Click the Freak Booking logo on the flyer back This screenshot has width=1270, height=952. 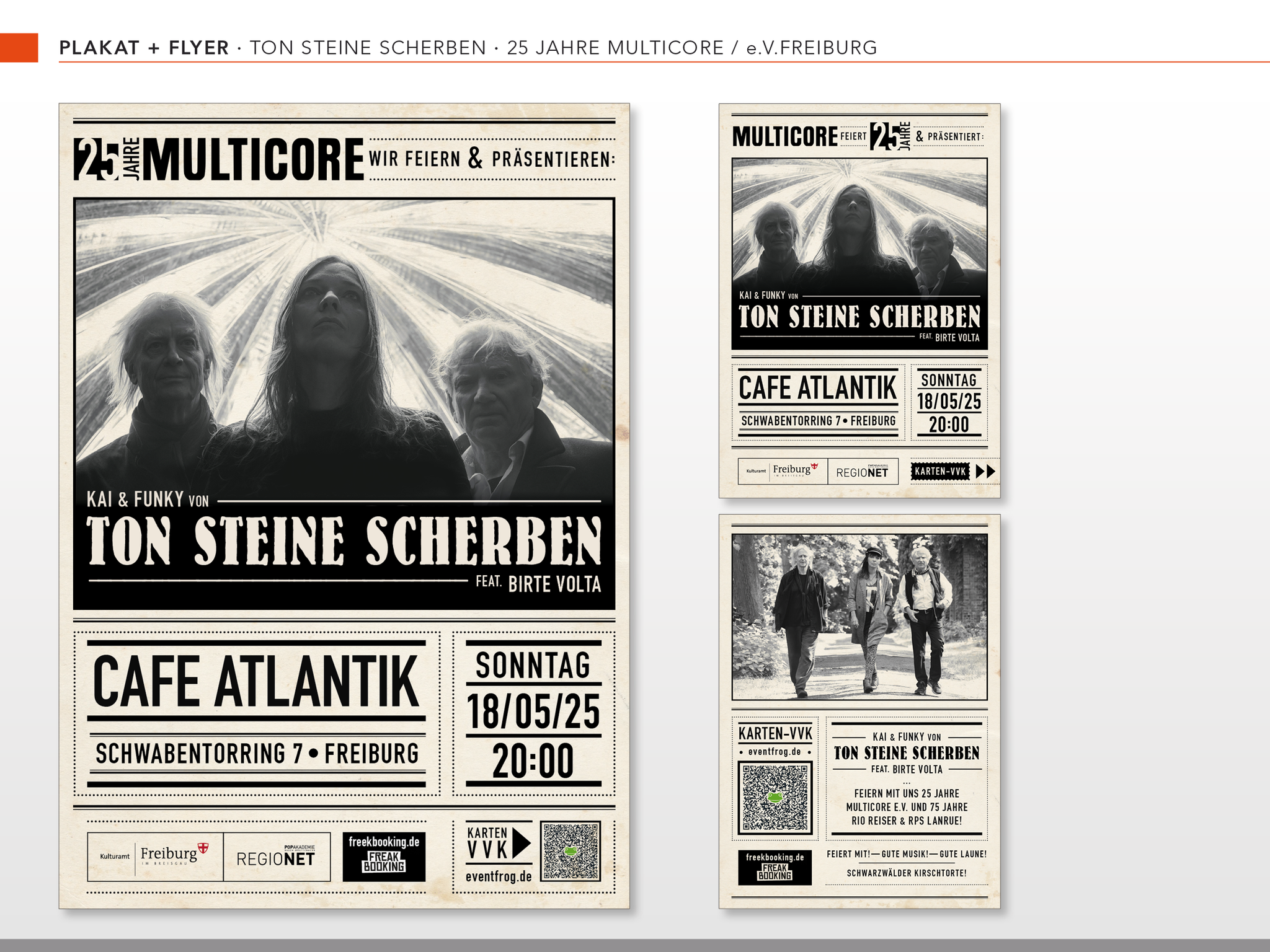775,867
